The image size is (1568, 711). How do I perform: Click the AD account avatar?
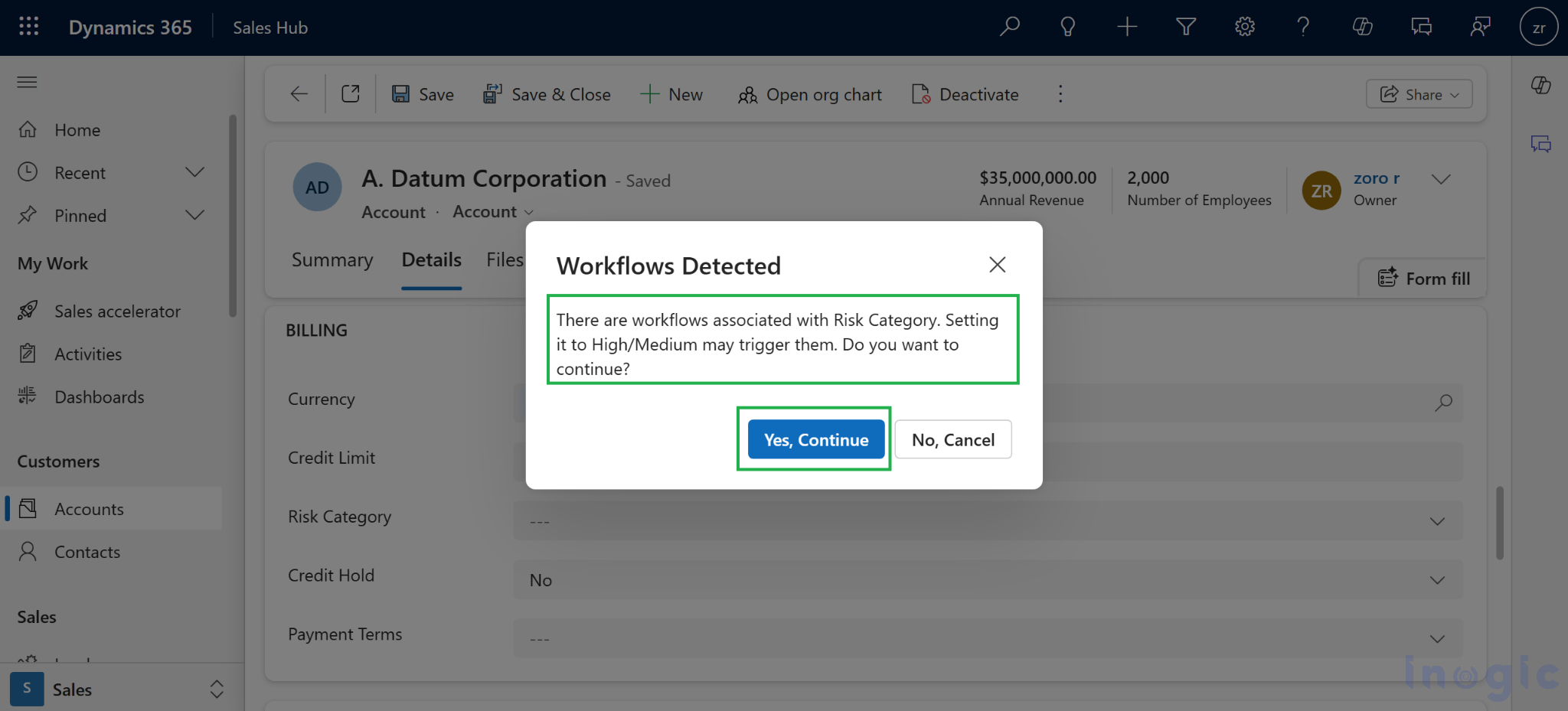pos(317,188)
